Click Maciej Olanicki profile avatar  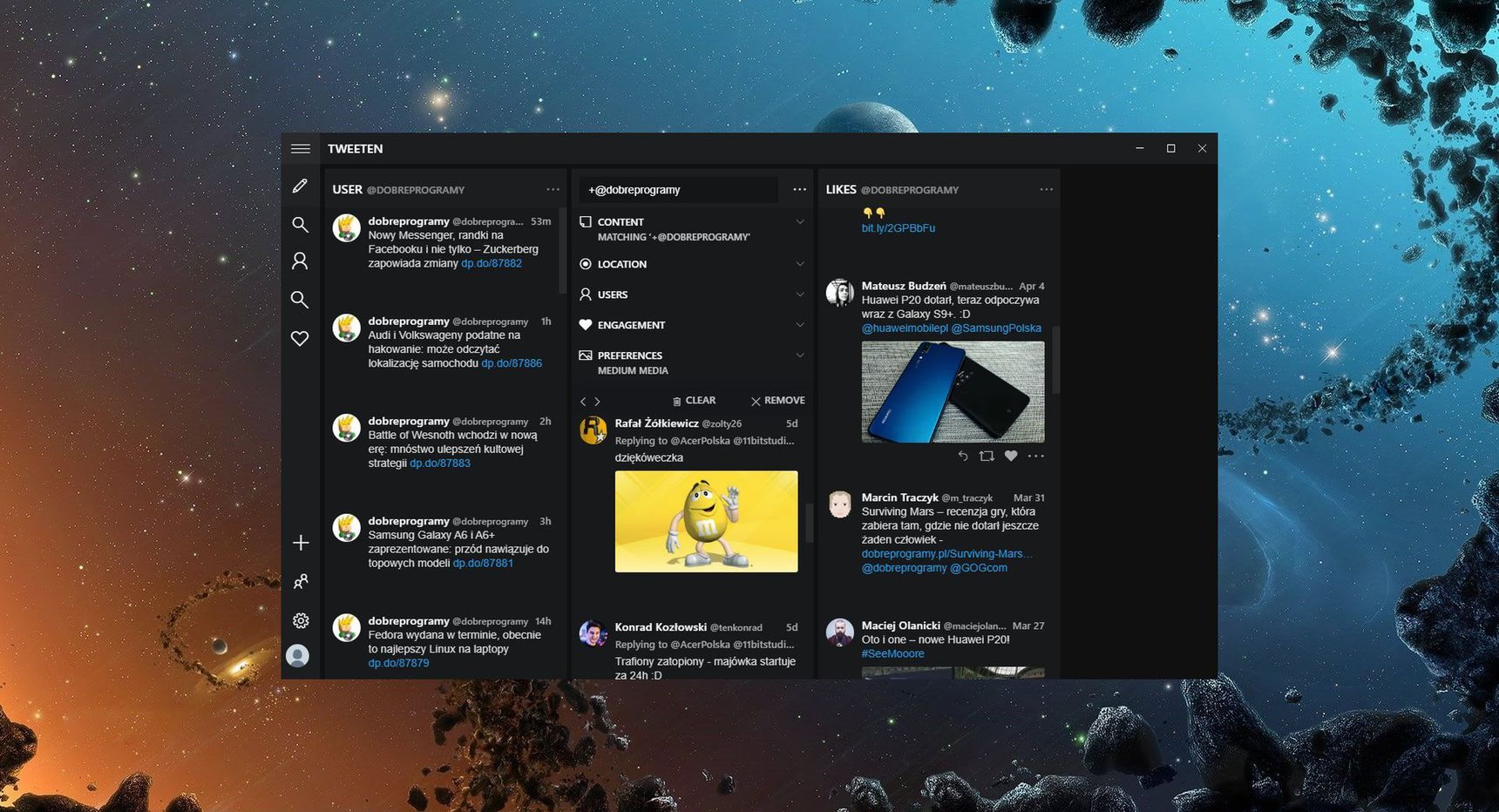840,633
